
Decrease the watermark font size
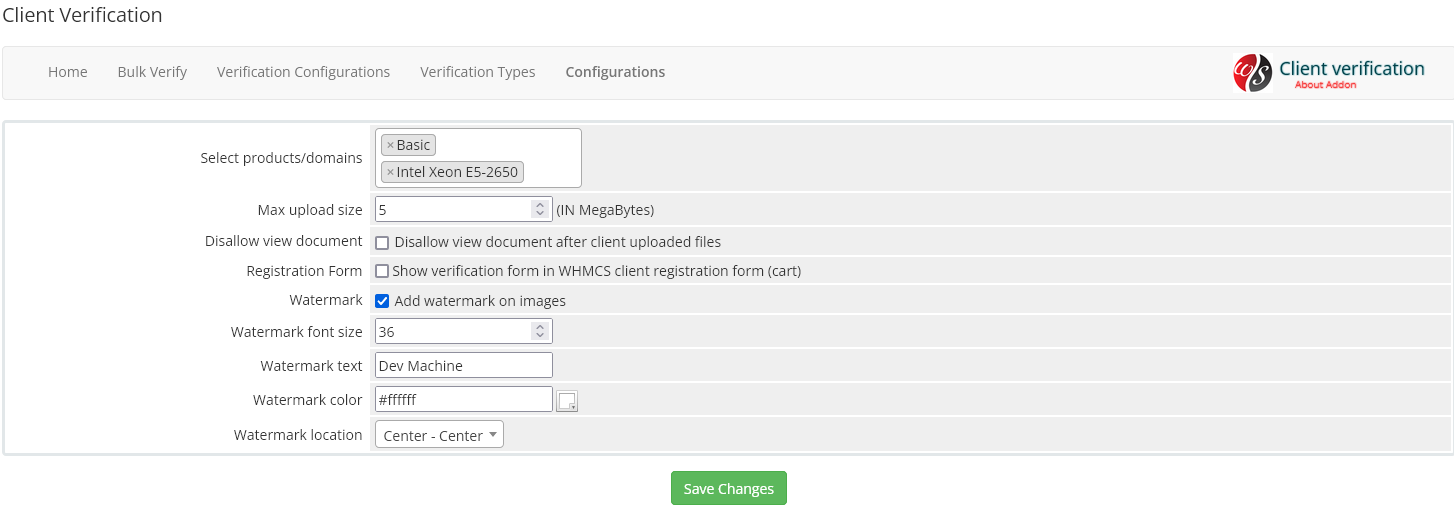pyautogui.click(x=540, y=336)
